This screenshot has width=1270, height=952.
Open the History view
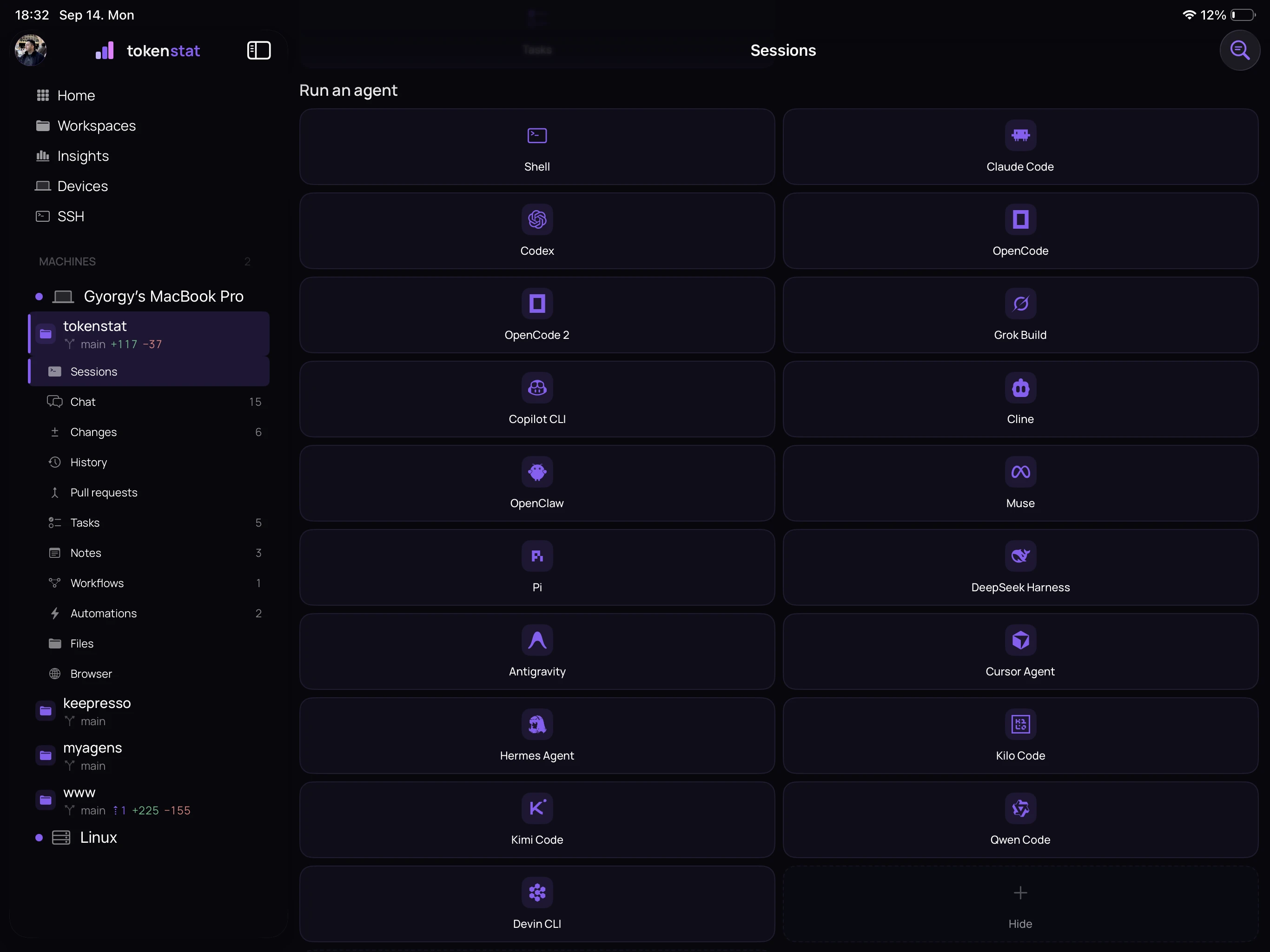149,462
